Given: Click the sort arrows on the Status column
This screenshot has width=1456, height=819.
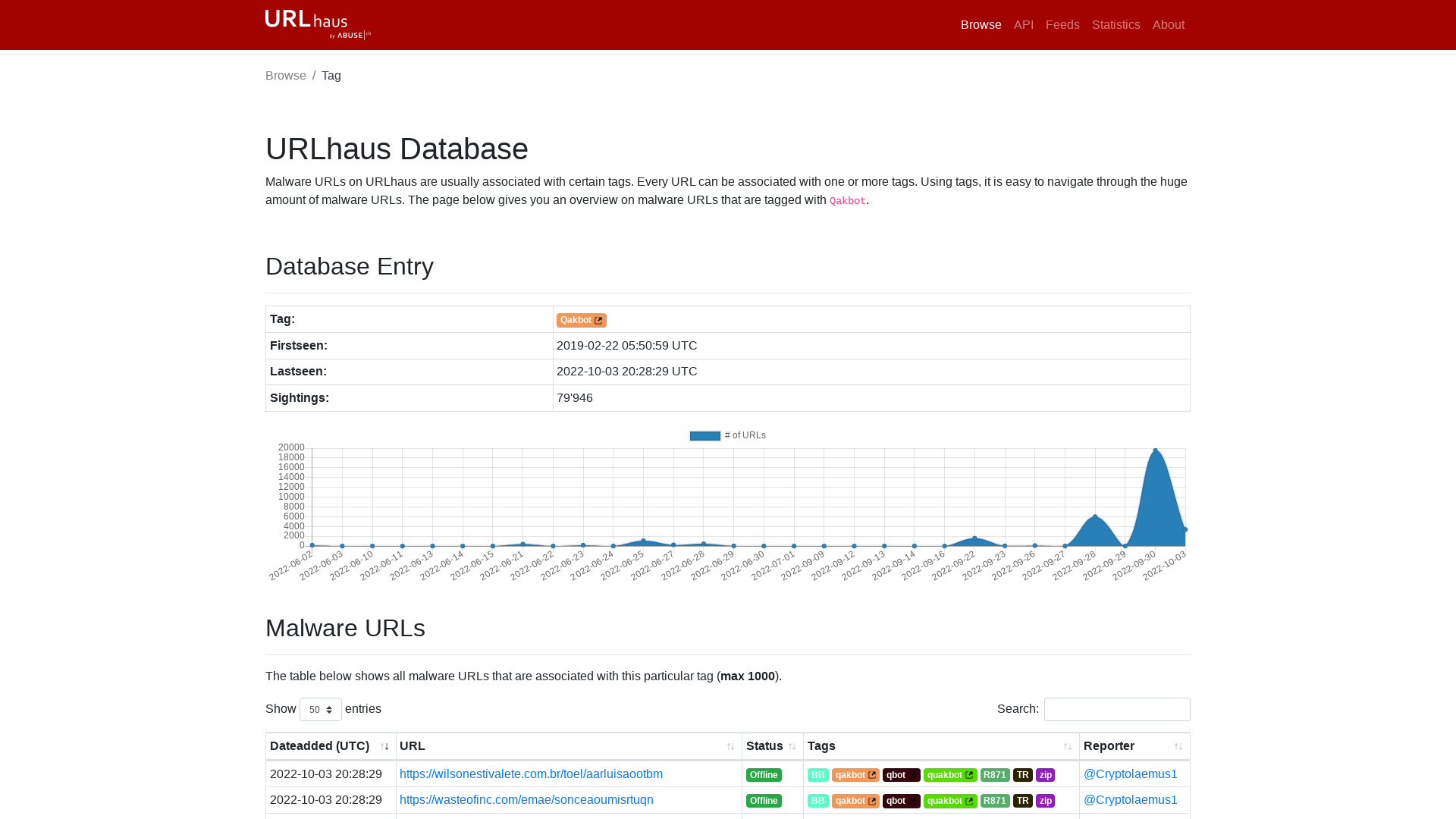Looking at the screenshot, I should click(x=793, y=746).
